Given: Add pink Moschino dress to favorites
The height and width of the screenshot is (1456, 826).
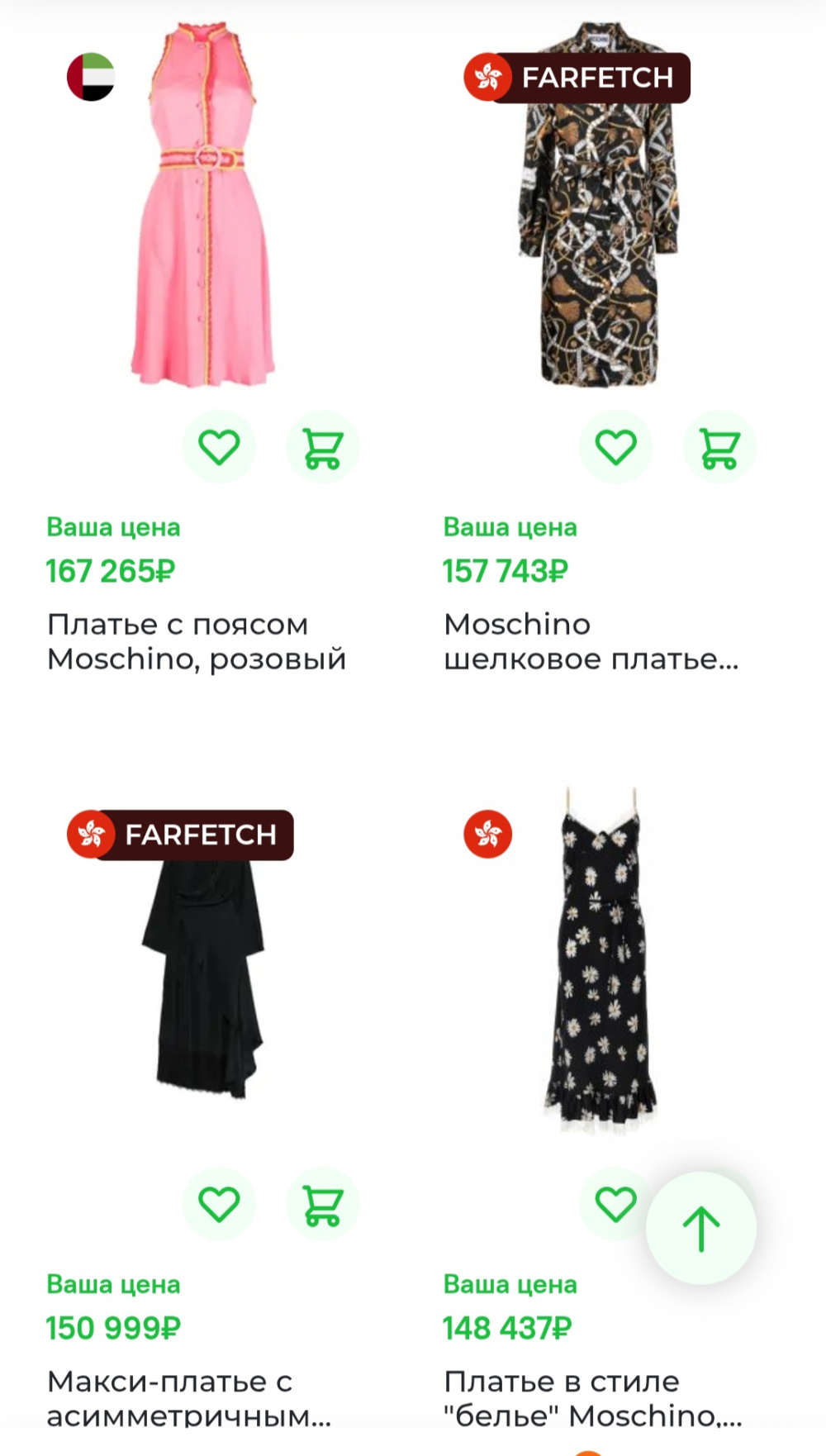Looking at the screenshot, I should (219, 446).
